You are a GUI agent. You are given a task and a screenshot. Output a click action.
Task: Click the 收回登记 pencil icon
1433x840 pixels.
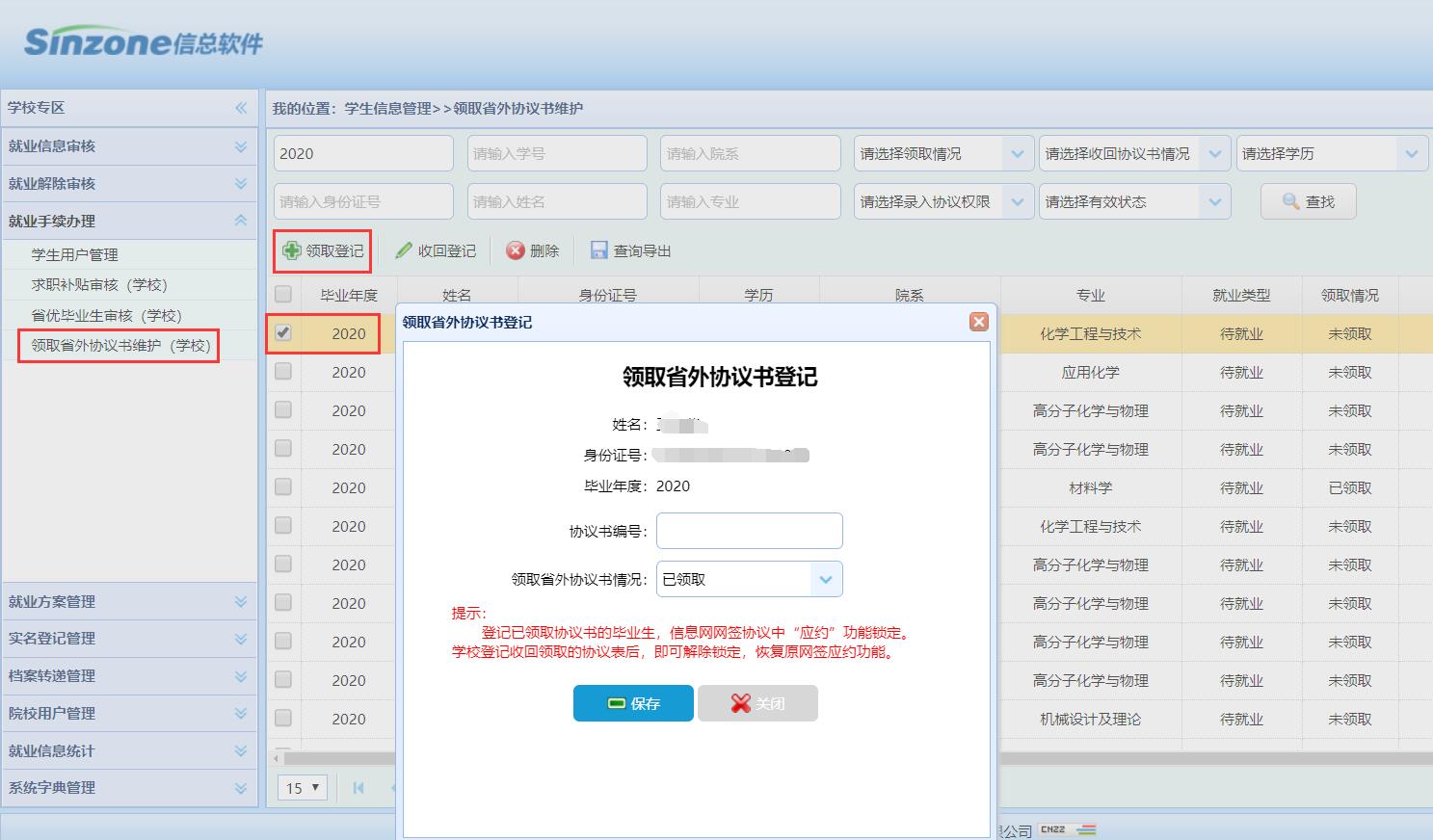click(x=404, y=250)
